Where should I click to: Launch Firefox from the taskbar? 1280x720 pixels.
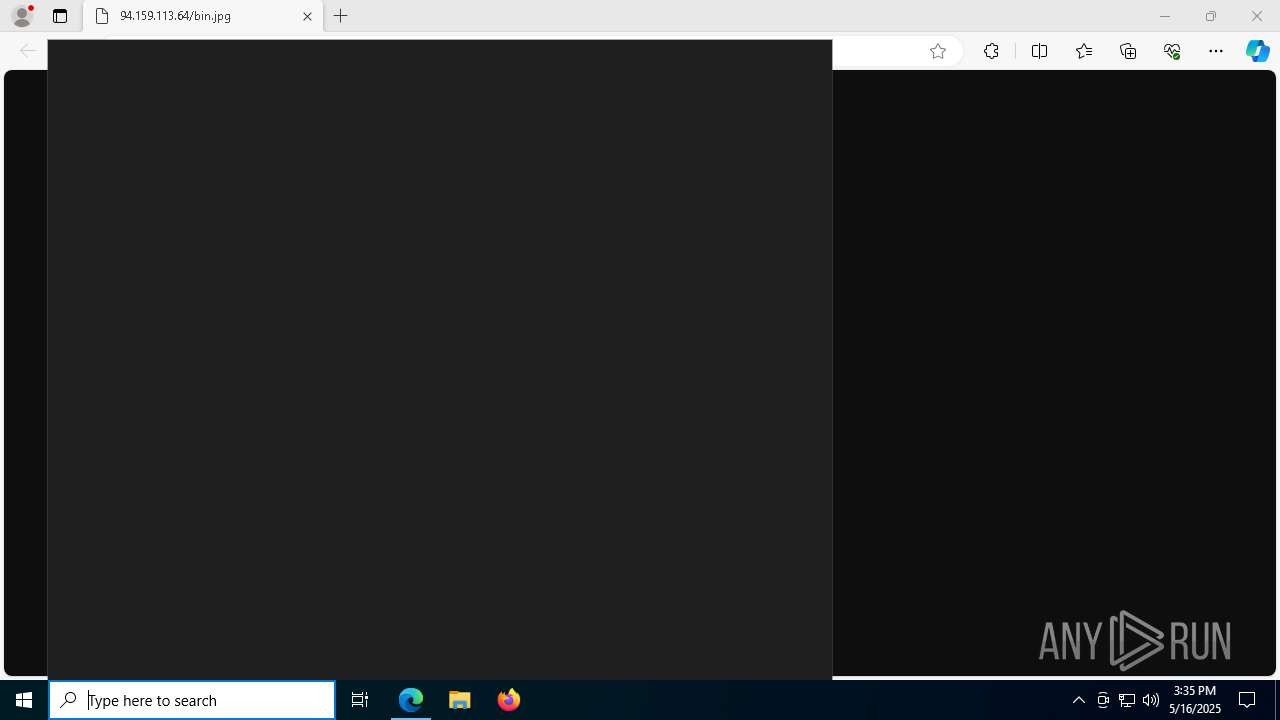509,700
